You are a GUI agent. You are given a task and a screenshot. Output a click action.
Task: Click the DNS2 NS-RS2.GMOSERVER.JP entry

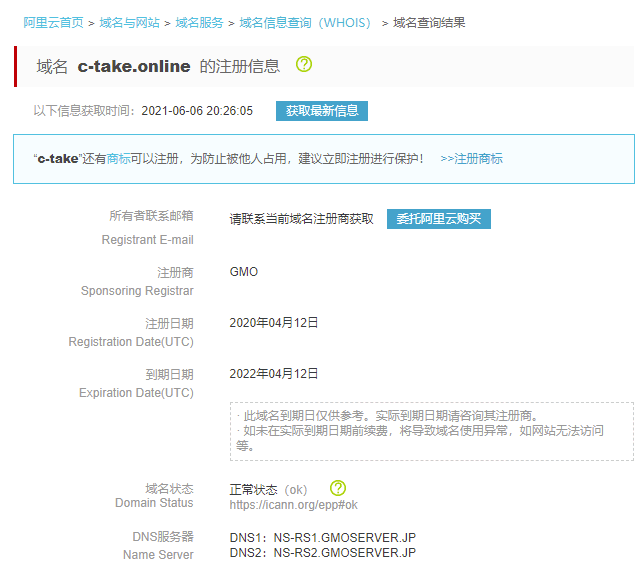[x=322, y=552]
